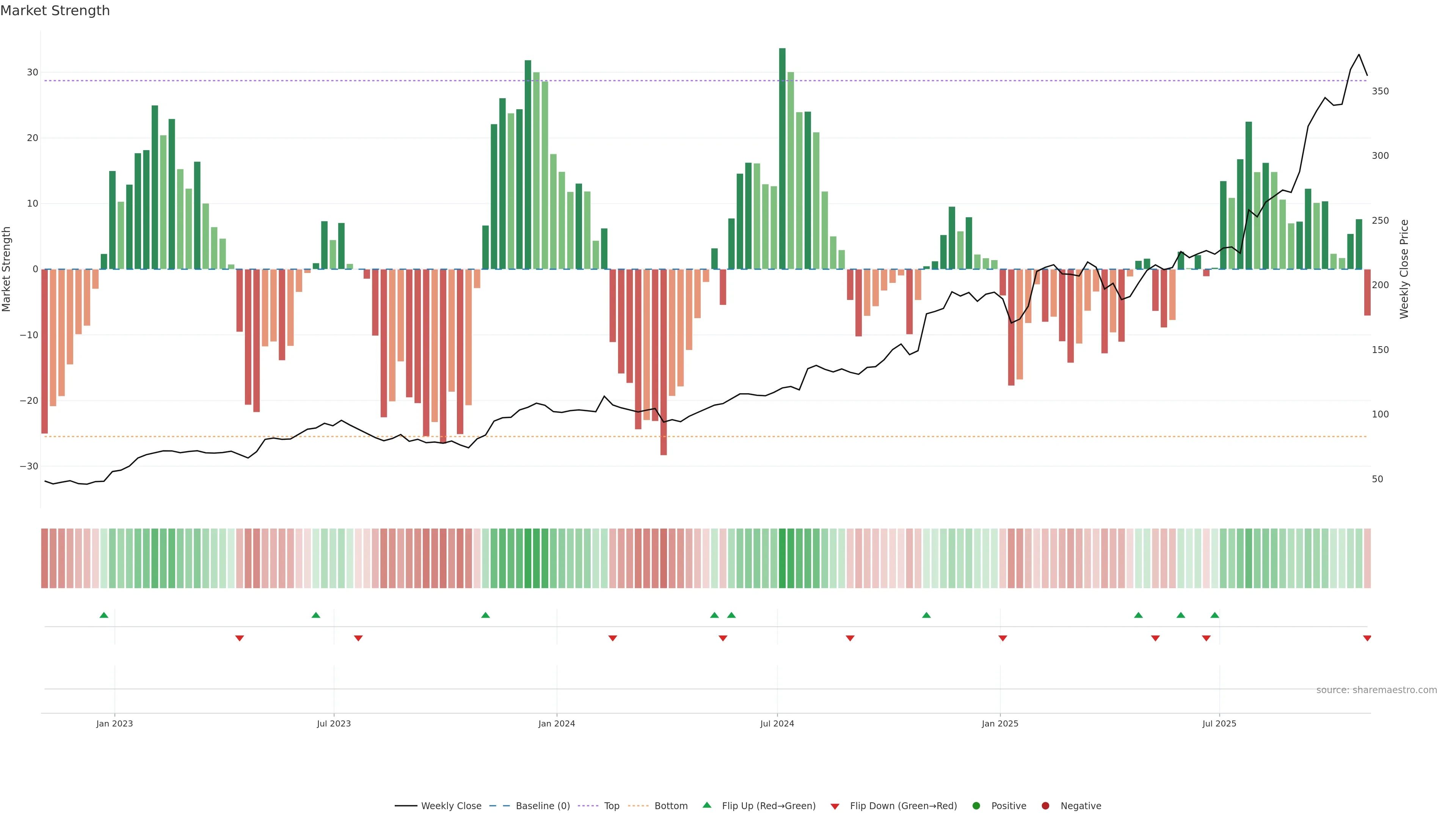Click the first flip-up marker near Jan 2023

point(104,615)
